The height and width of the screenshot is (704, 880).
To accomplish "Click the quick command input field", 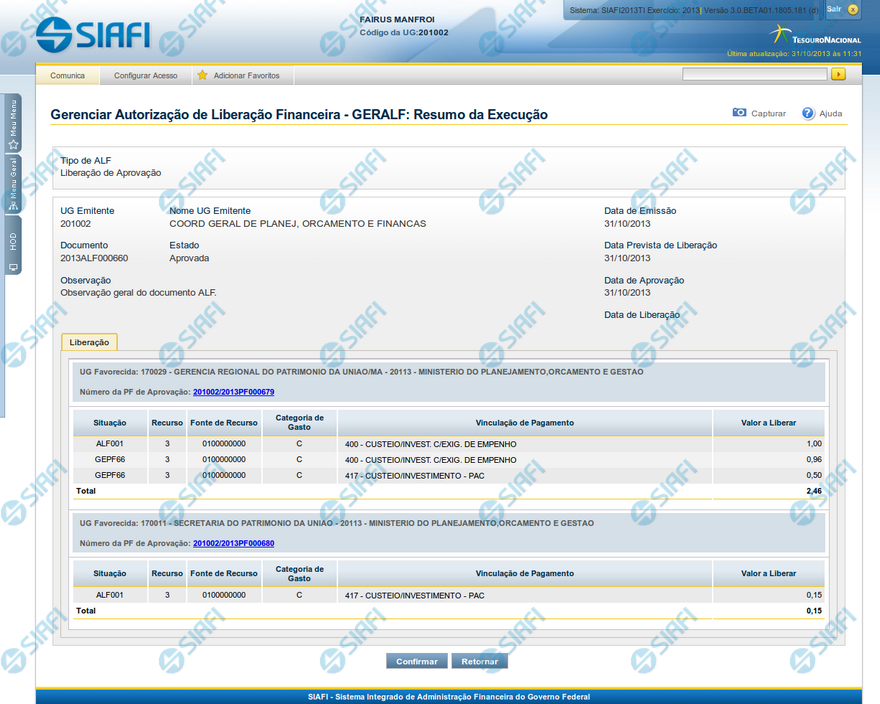I will point(754,74).
